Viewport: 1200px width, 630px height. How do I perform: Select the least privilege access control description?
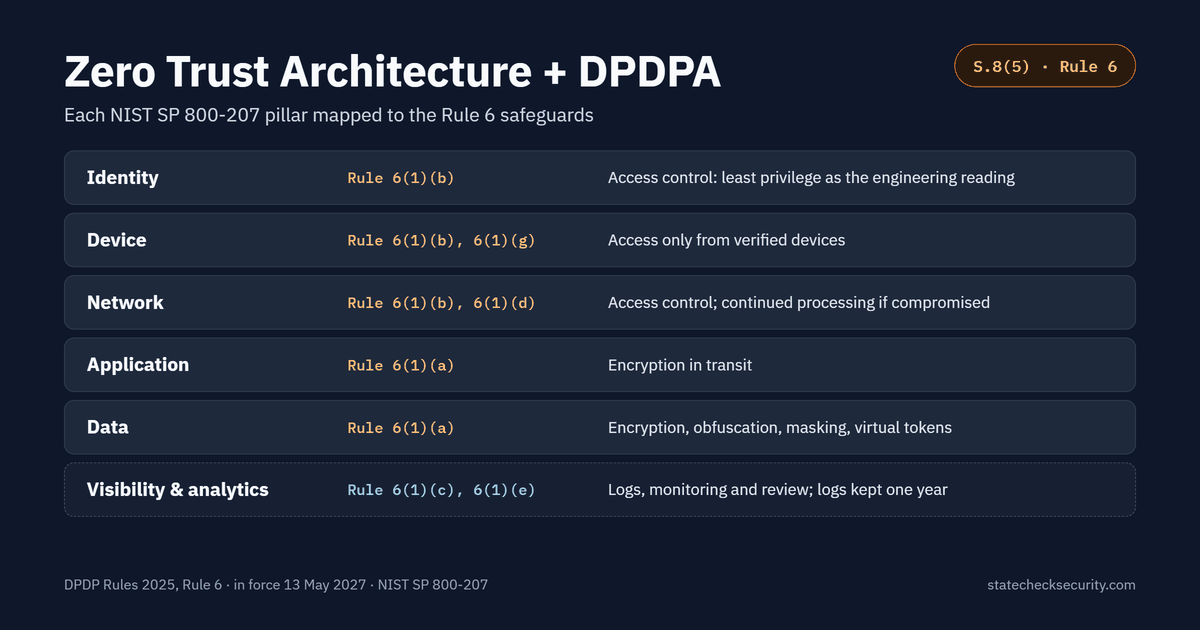coord(811,178)
